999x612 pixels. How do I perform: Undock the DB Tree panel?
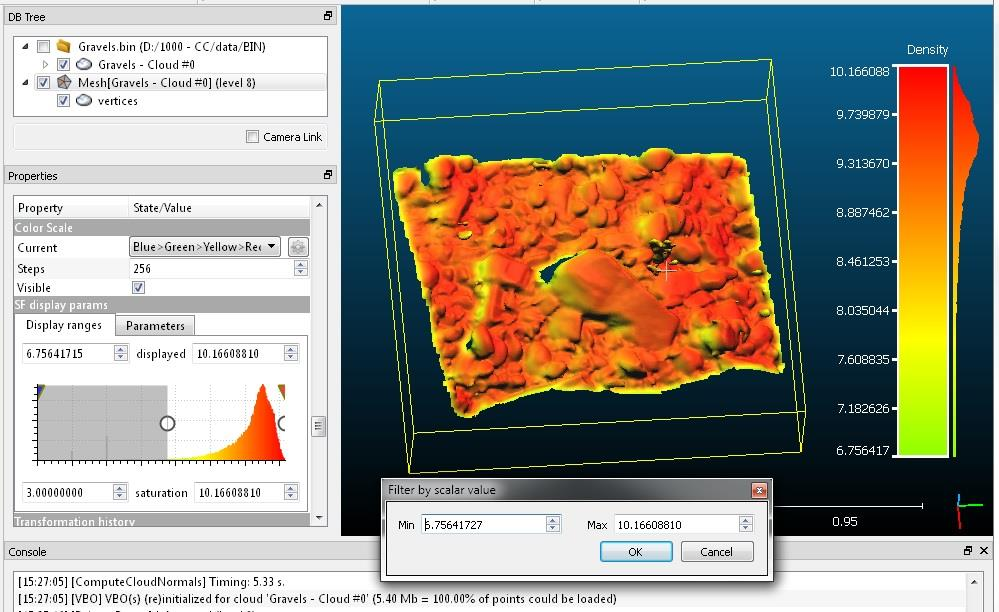[328, 16]
